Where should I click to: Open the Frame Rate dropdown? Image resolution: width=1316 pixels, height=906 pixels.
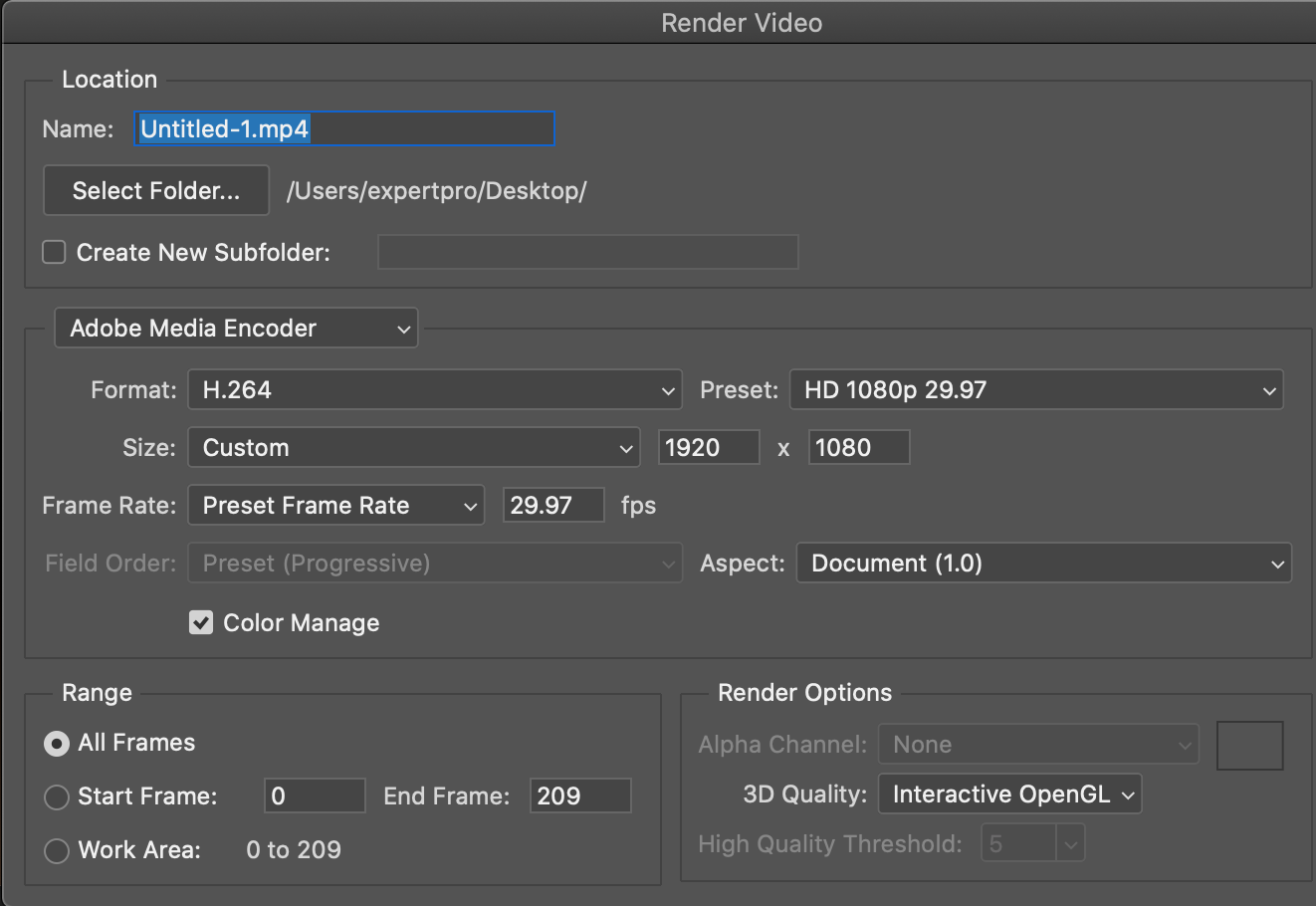click(x=335, y=505)
